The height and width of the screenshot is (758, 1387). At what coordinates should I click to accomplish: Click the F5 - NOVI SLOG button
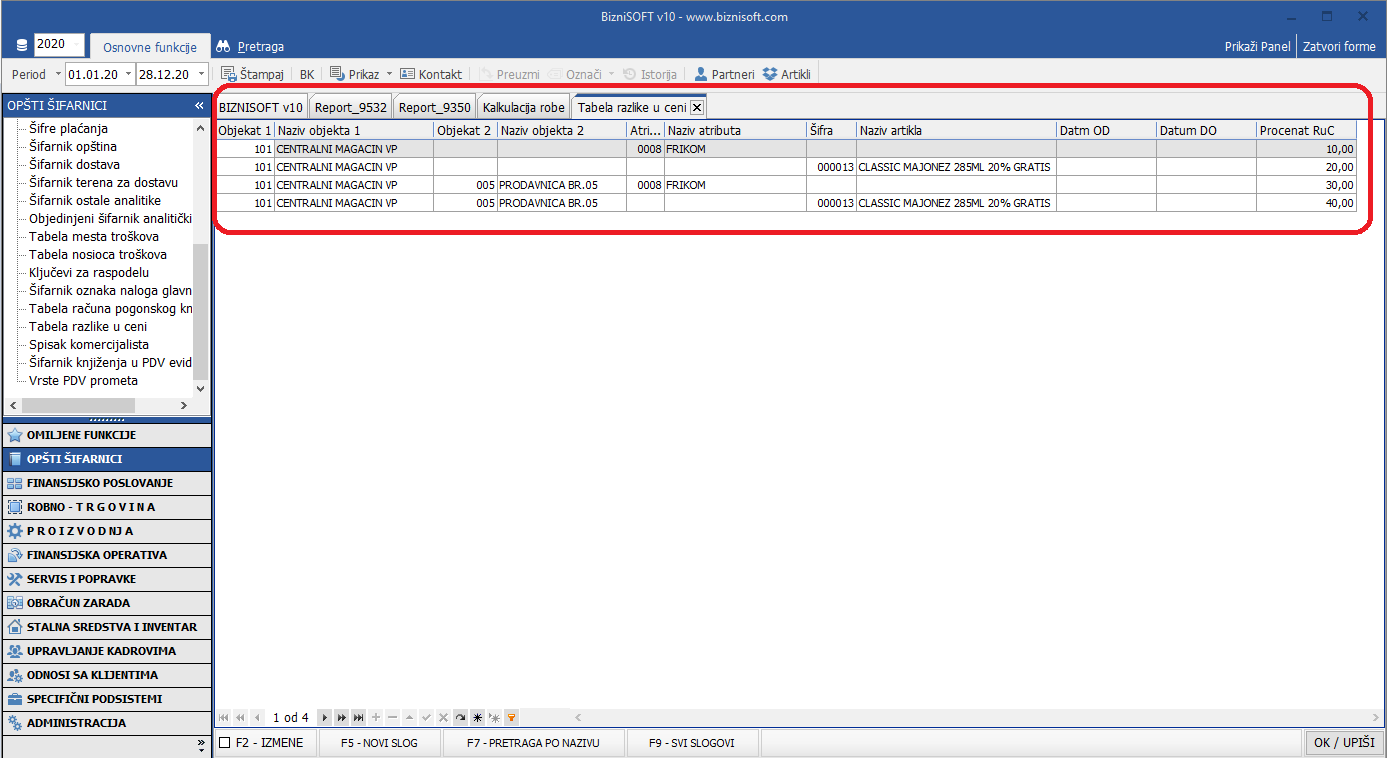coord(378,743)
